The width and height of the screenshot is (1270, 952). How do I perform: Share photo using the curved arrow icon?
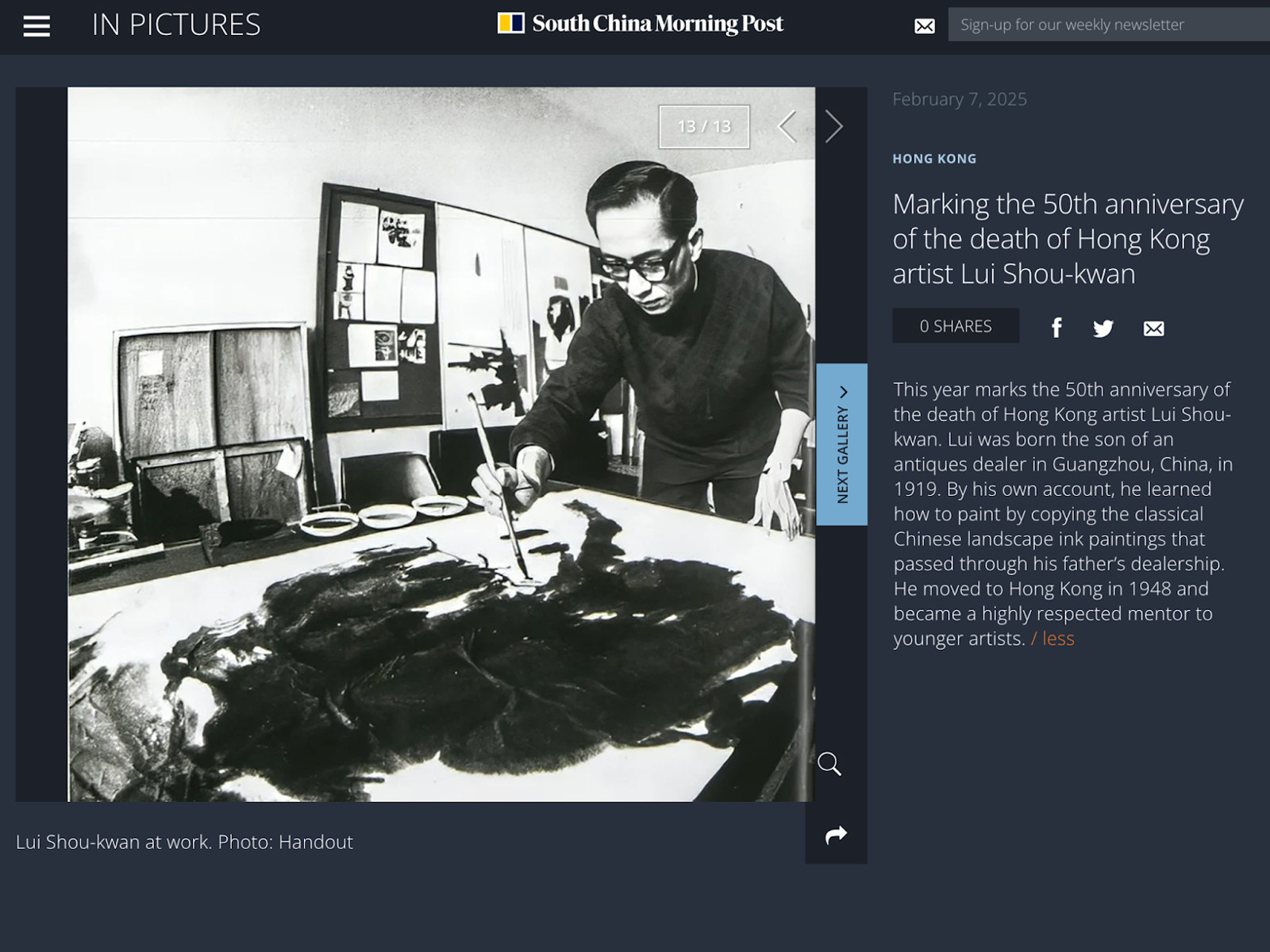[836, 835]
